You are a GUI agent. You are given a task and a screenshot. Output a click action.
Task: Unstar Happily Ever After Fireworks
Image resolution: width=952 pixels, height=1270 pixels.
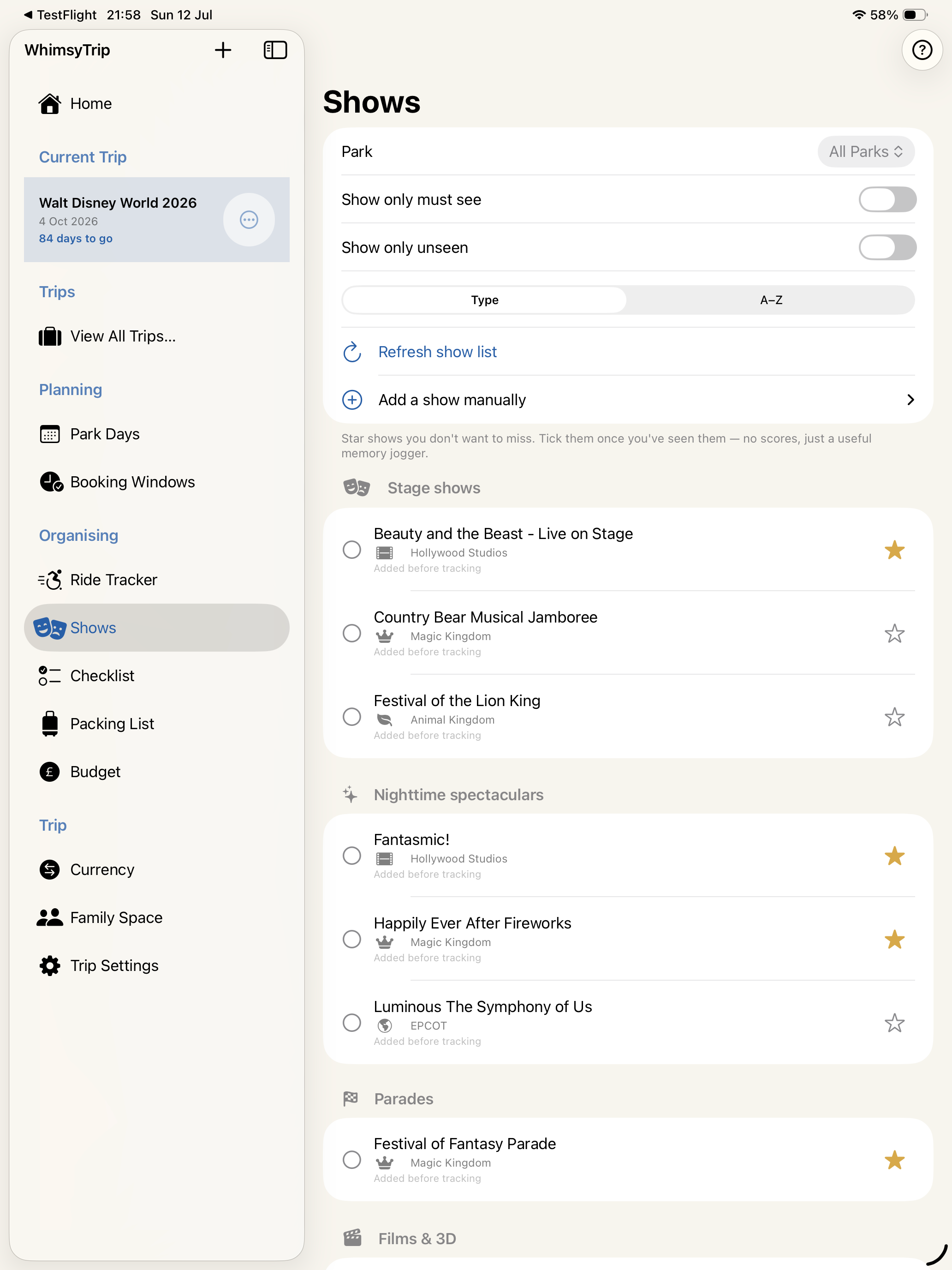pyautogui.click(x=894, y=939)
